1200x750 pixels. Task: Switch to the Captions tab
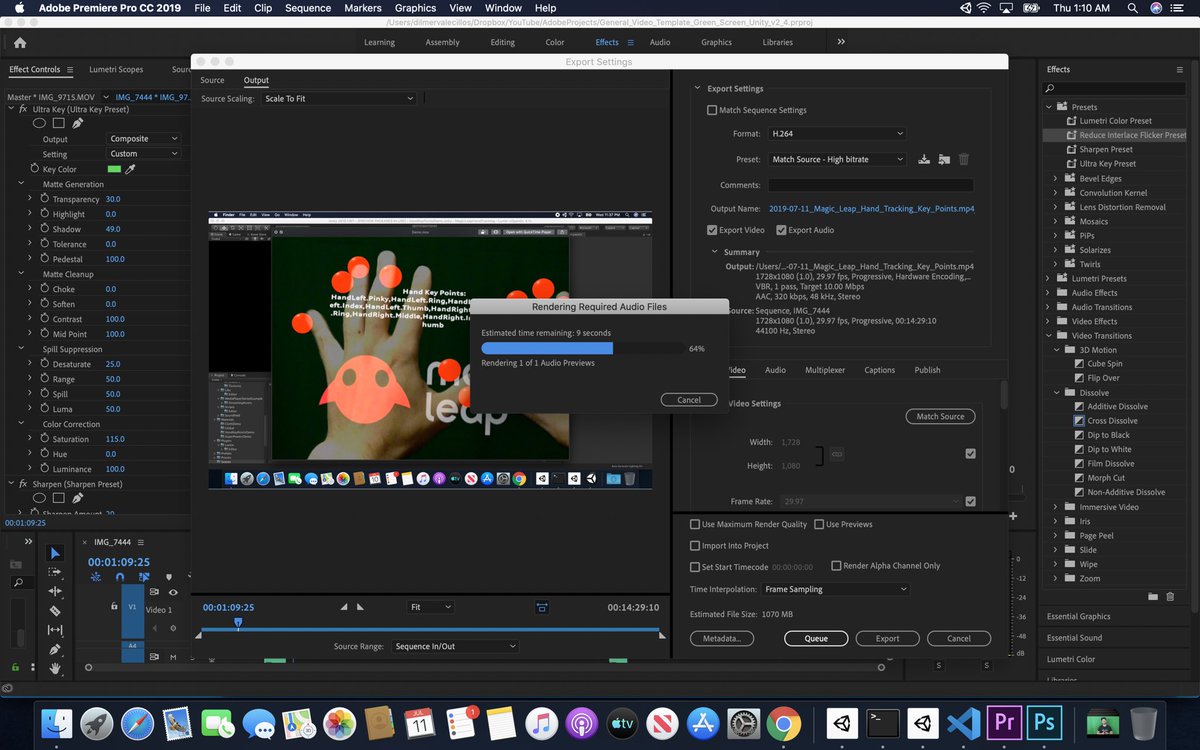880,370
